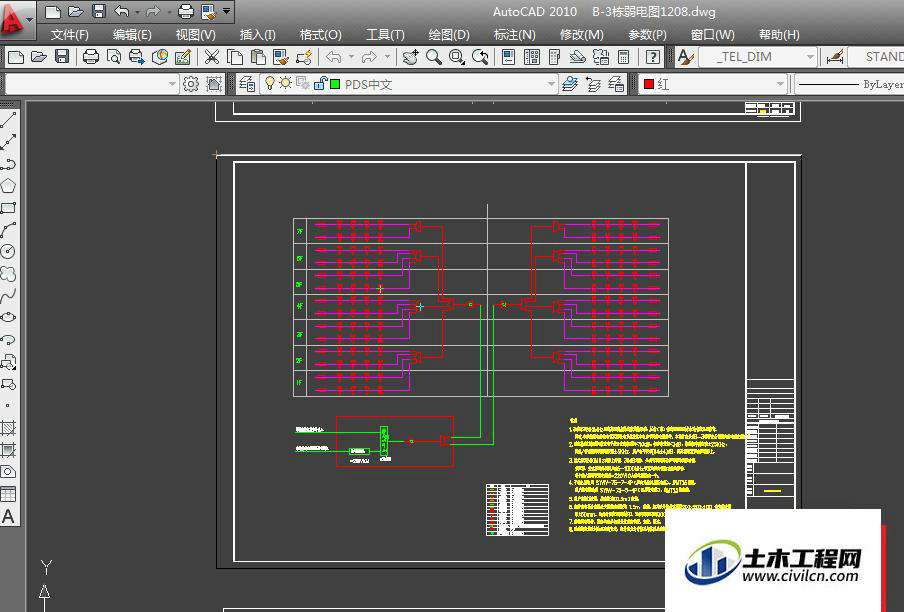Open Plot Preview

tap(114, 56)
